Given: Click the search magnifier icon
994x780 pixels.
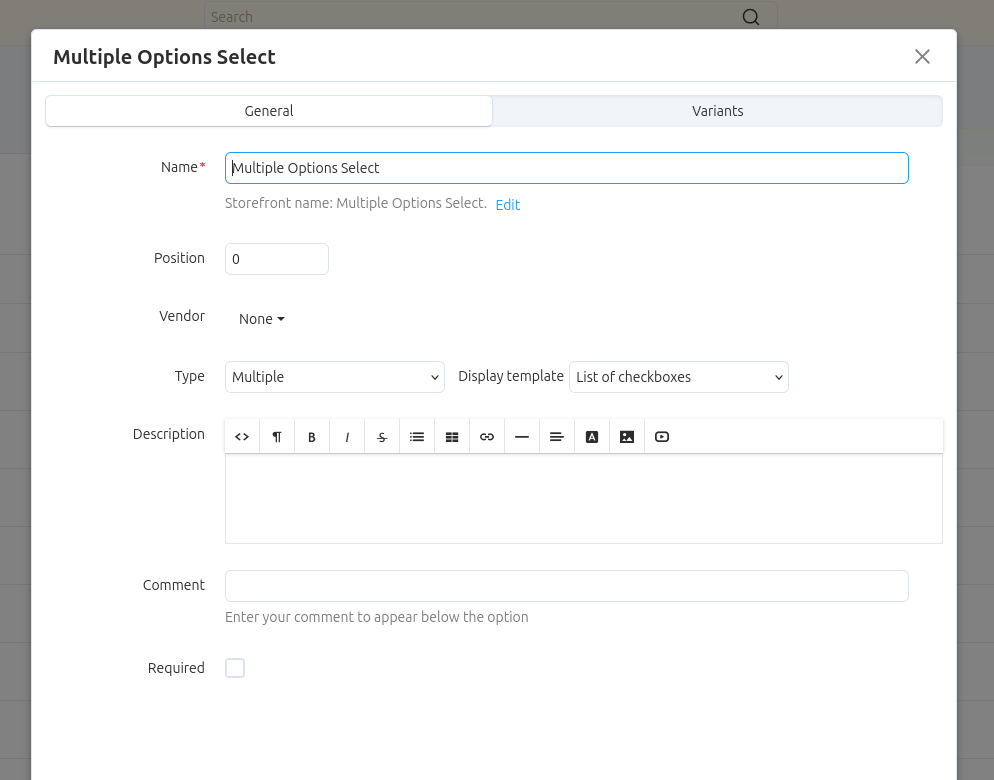Looking at the screenshot, I should point(751,17).
